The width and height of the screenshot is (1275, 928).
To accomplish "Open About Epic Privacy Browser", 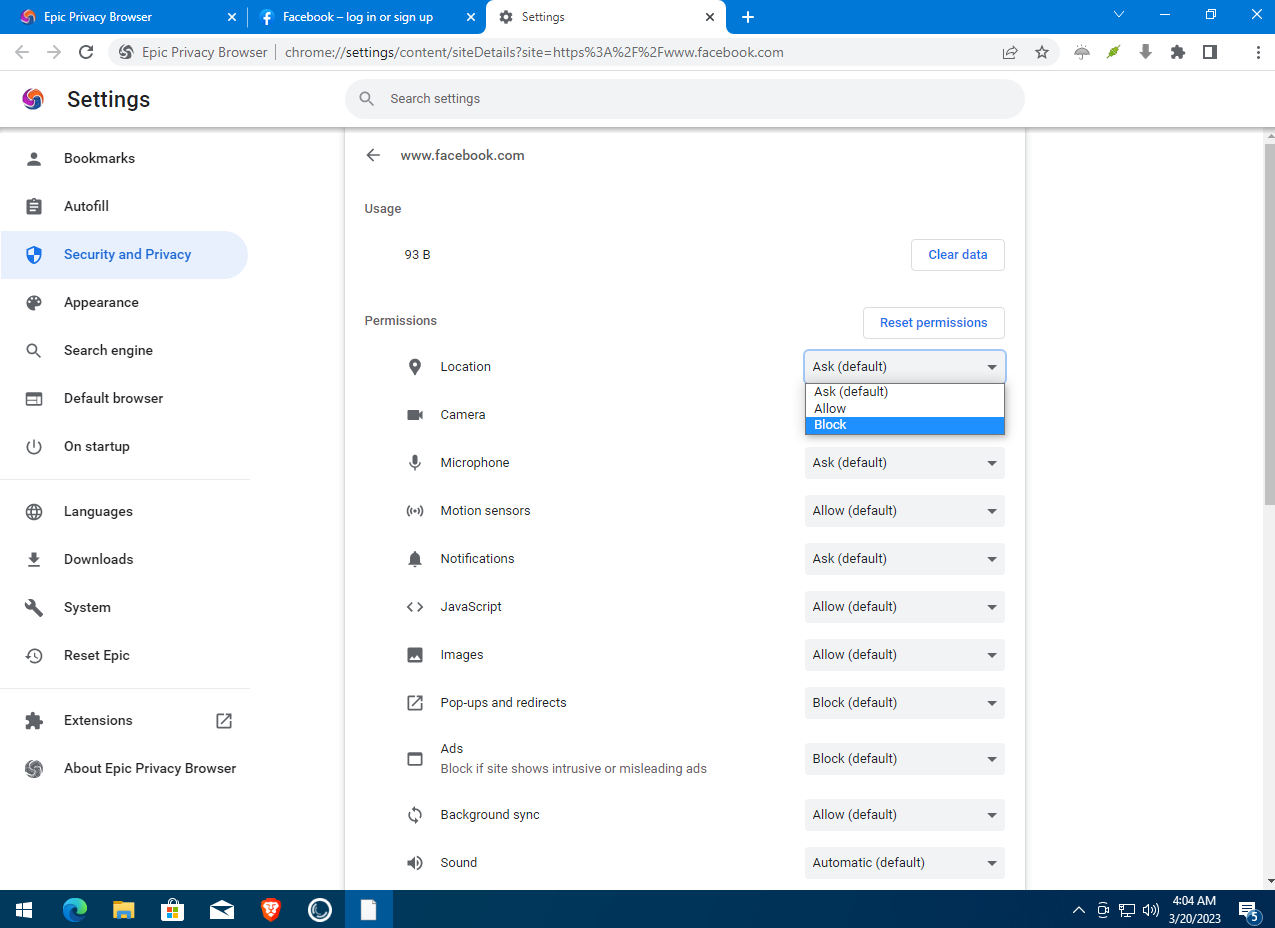I will tap(124, 769).
